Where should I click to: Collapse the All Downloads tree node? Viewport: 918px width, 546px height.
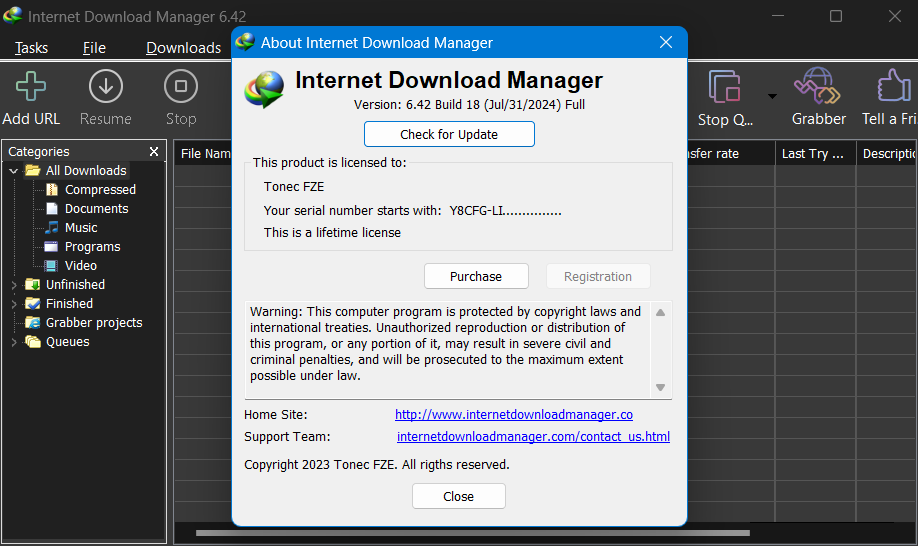[x=13, y=171]
